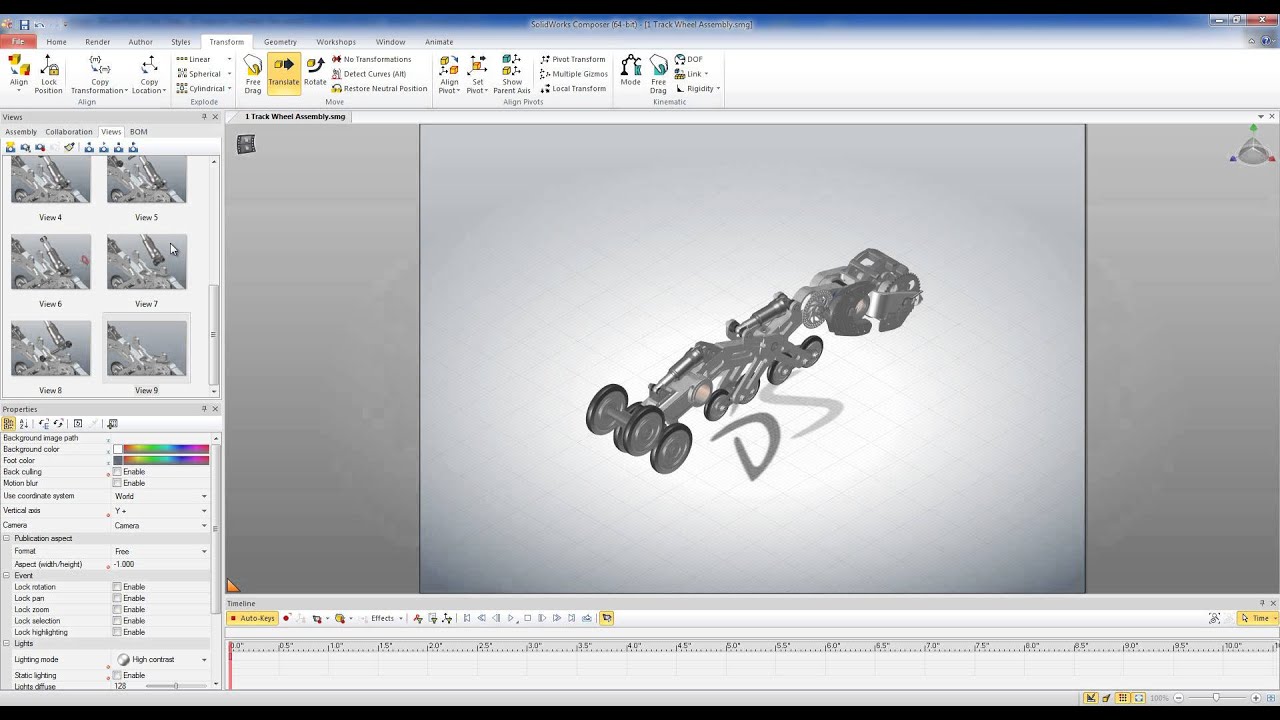Screen dimensions: 1280x720
Task: Open Lighting mode dropdown
Action: [x=204, y=660]
